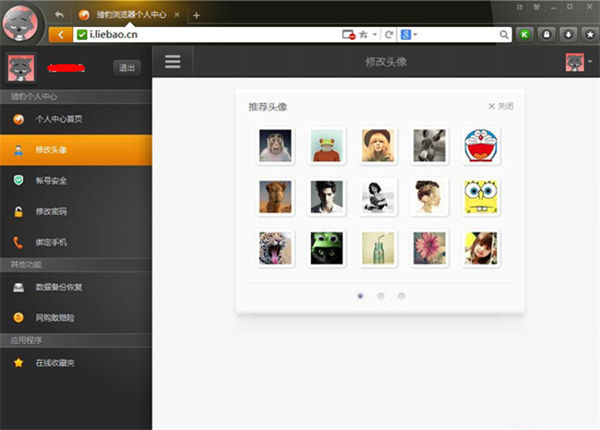
Task: Close the 推荐头像 panel via 关闭
Action: [x=500, y=106]
